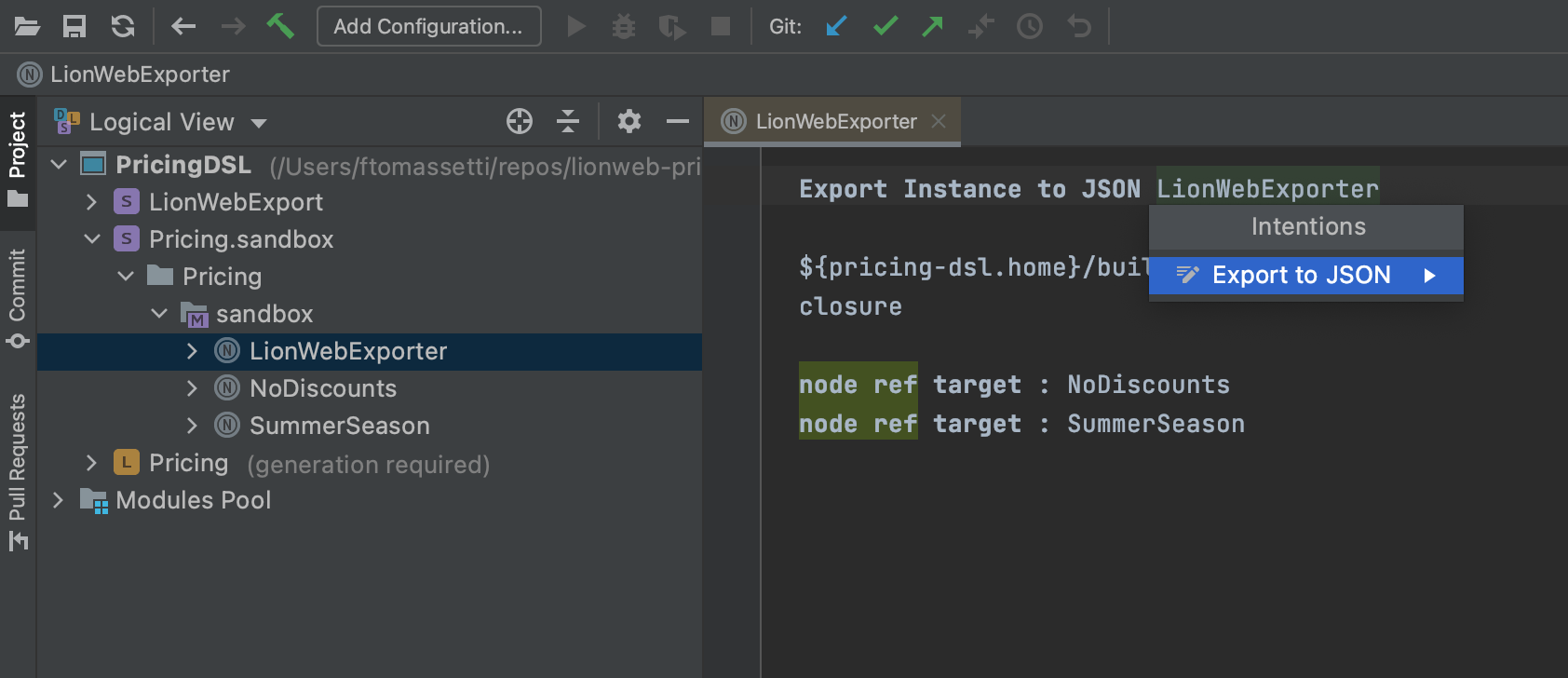Viewport: 1568px width, 678px height.
Task: Expand the LionWebExporter node in tree
Action: click(x=192, y=351)
